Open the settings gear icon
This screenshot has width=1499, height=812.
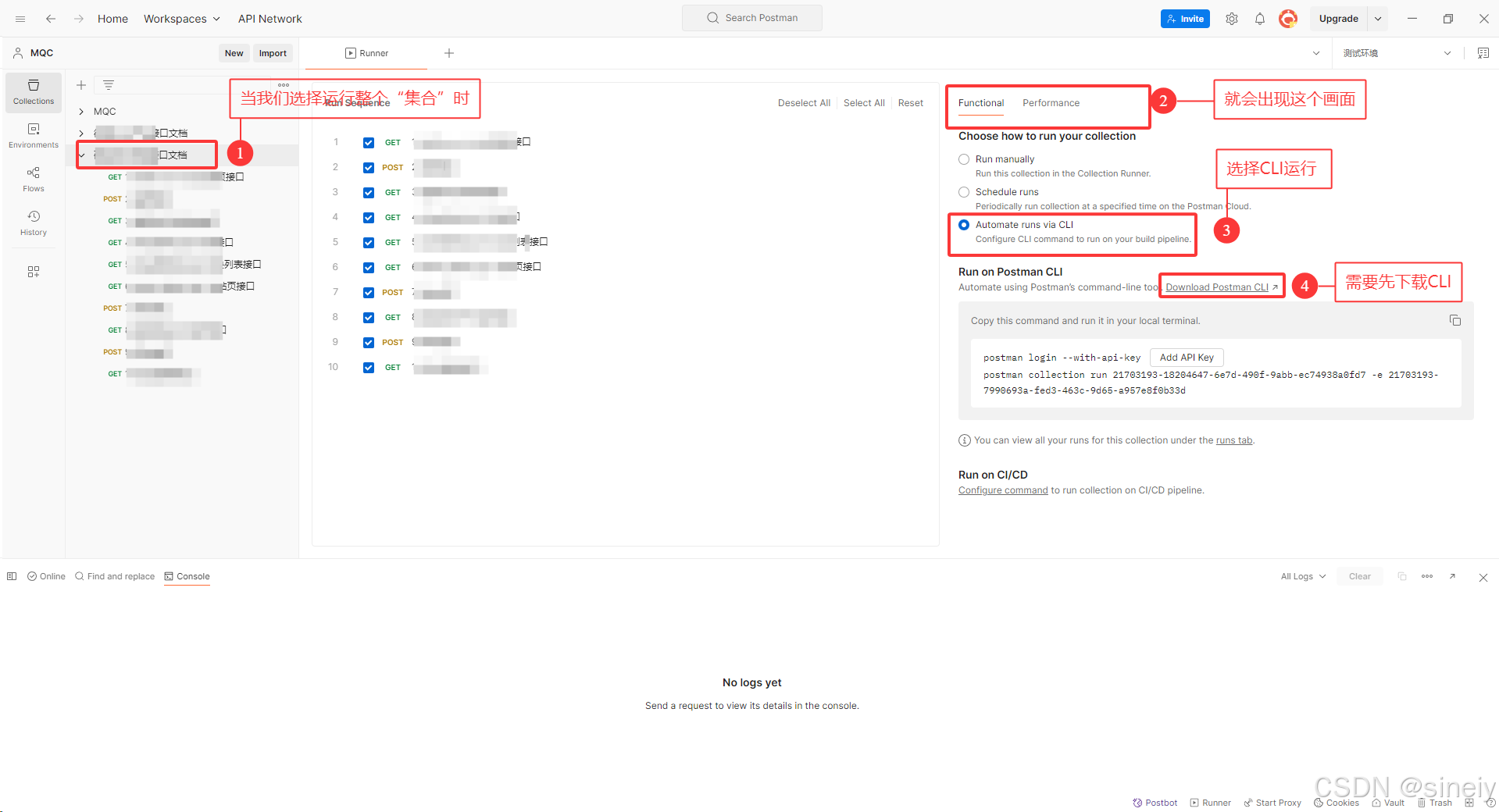click(x=1232, y=19)
